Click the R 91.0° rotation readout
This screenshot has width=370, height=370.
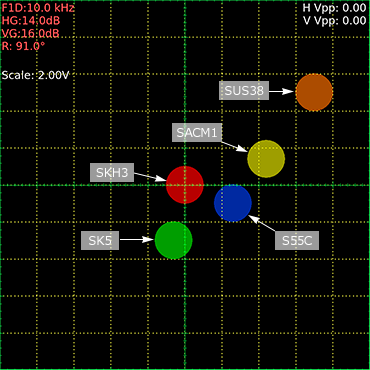click(23, 46)
